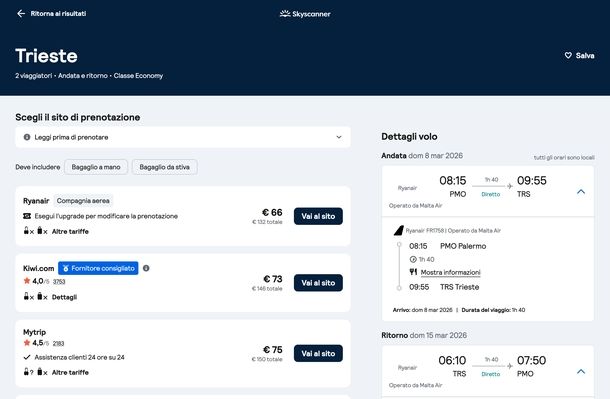Open the Skyscanner logo home link

coord(305,14)
